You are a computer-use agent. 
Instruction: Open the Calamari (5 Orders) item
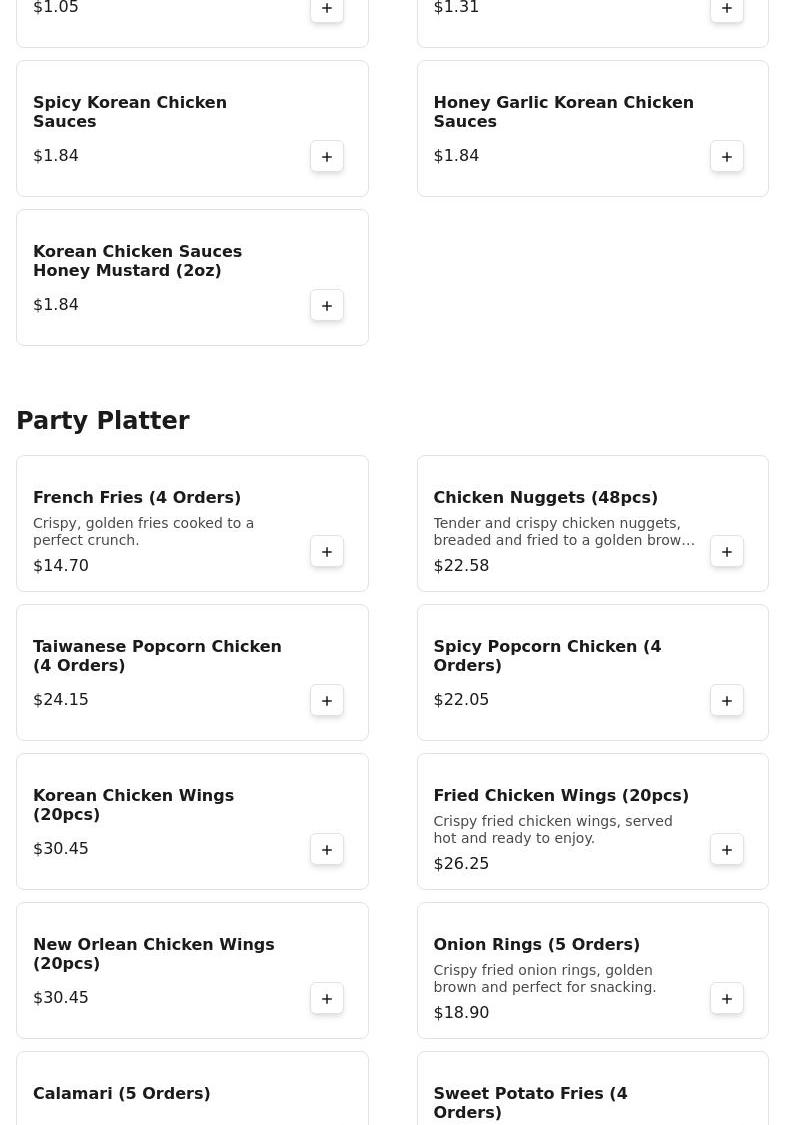click(x=122, y=1093)
